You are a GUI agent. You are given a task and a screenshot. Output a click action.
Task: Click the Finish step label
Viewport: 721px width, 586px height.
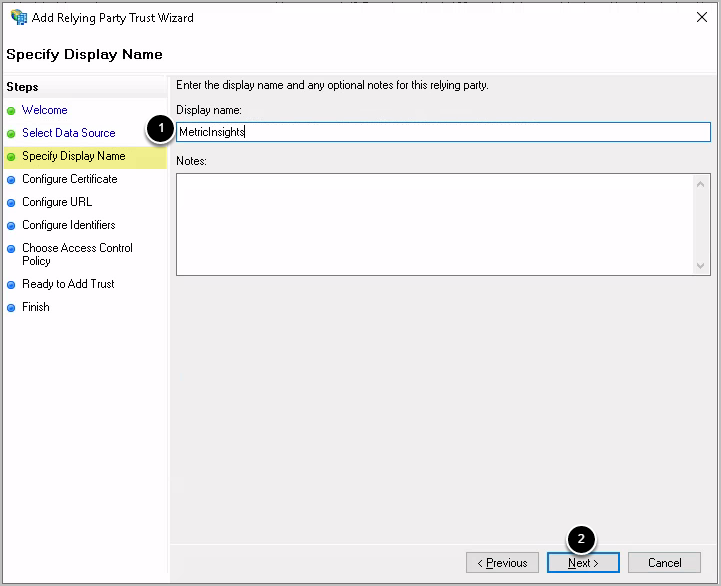point(36,307)
